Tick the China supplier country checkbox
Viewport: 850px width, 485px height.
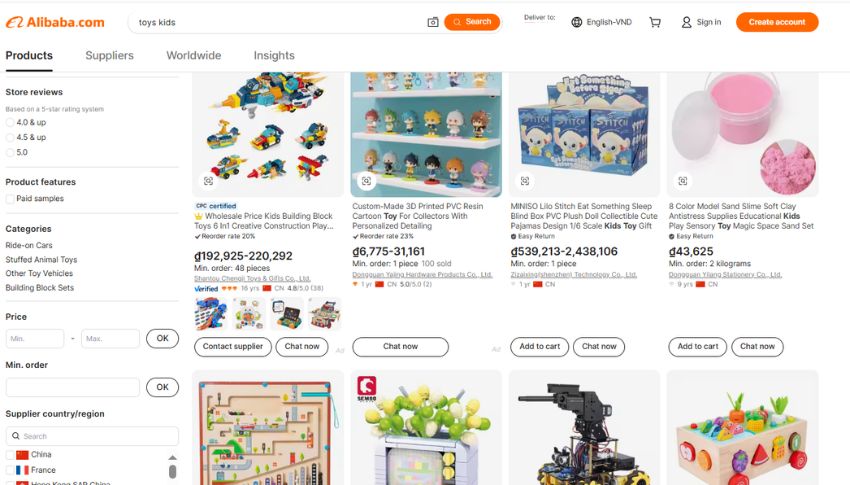click(x=10, y=455)
